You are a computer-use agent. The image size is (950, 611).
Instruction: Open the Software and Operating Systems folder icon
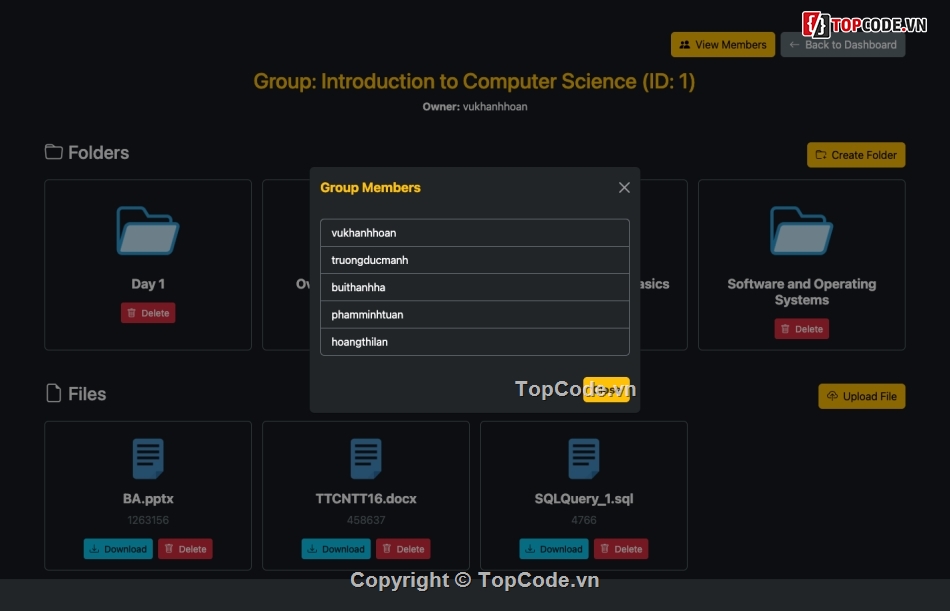(x=801, y=231)
